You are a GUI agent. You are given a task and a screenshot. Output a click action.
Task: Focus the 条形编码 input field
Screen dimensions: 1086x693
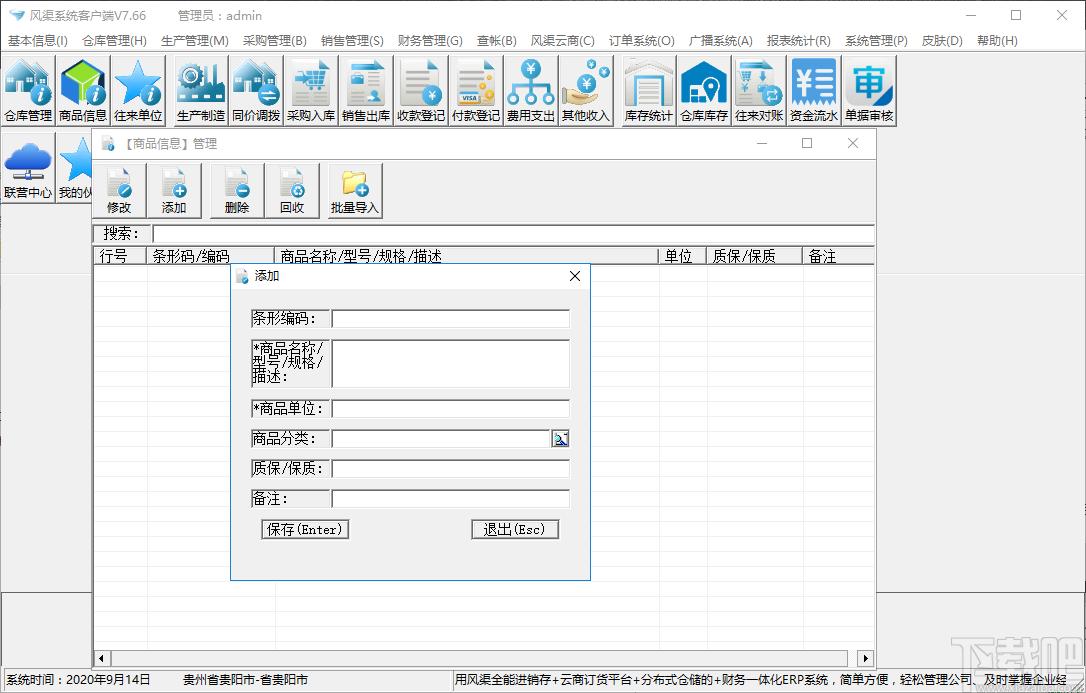click(451, 318)
